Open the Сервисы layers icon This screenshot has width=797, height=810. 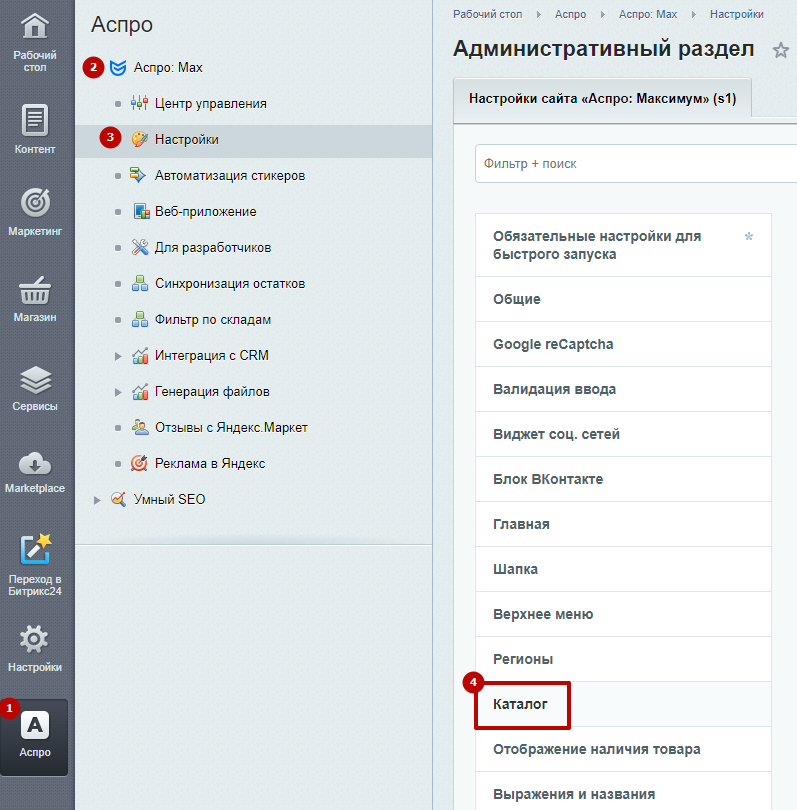pyautogui.click(x=35, y=380)
